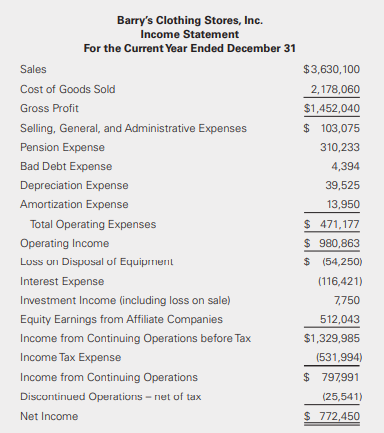Click the Cost of Goods Sold label
Screen dimensions: 384x433
[68, 89]
